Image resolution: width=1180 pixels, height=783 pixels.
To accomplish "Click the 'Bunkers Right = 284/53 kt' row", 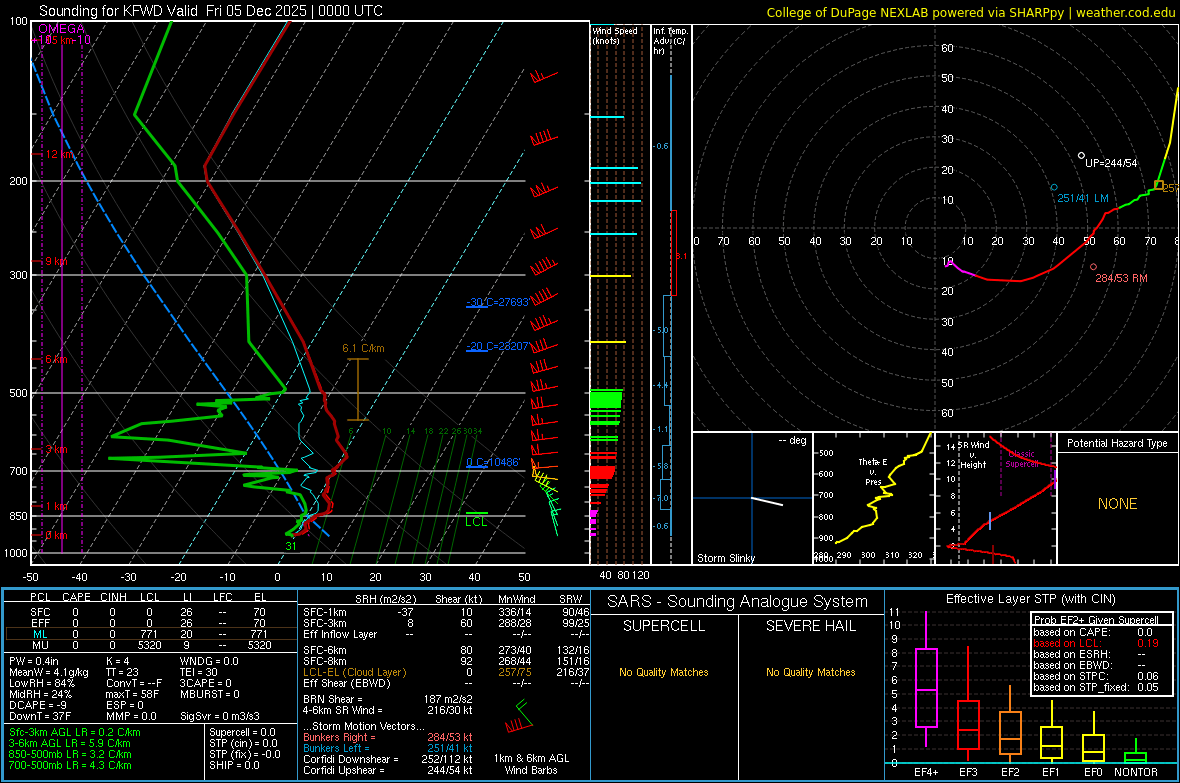I will 387,737.
